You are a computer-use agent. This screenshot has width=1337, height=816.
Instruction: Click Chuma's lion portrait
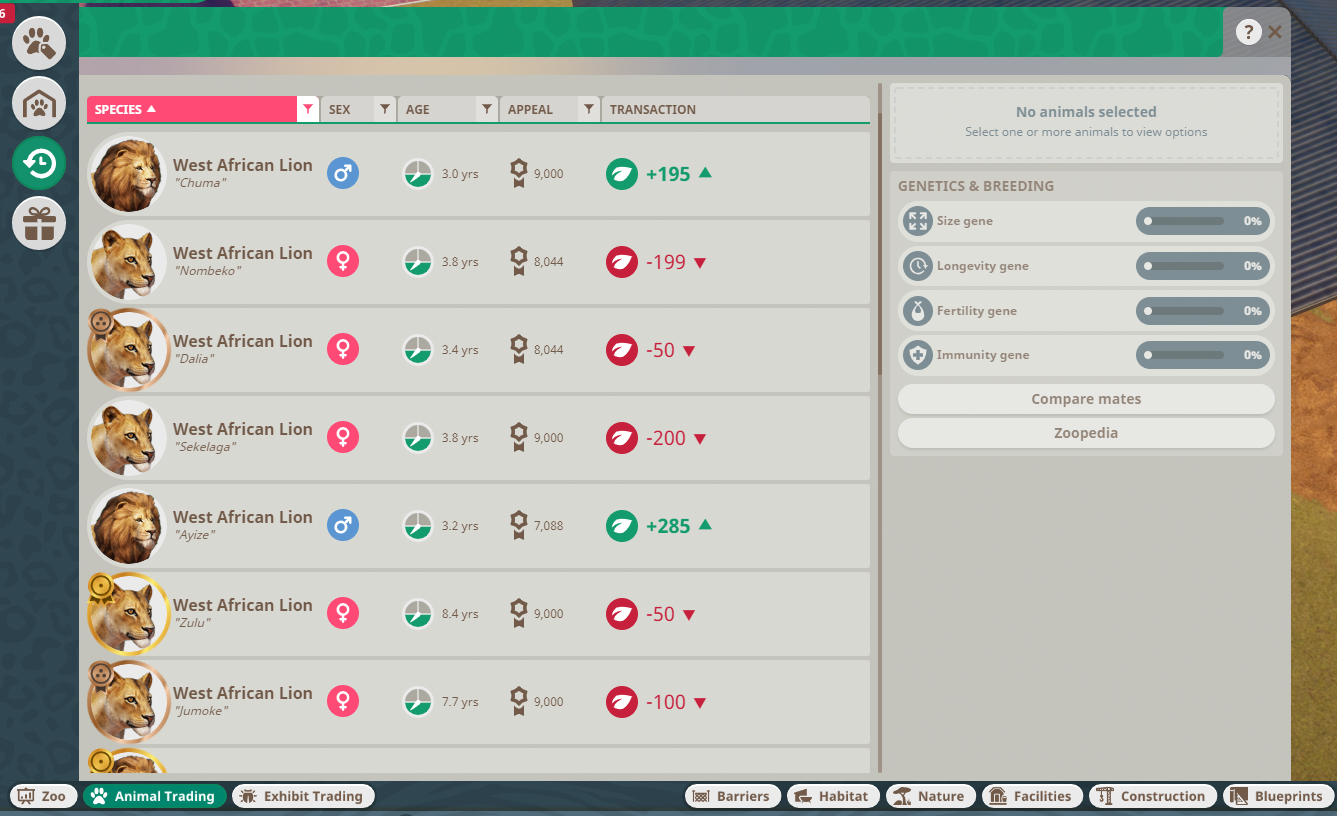click(127, 174)
